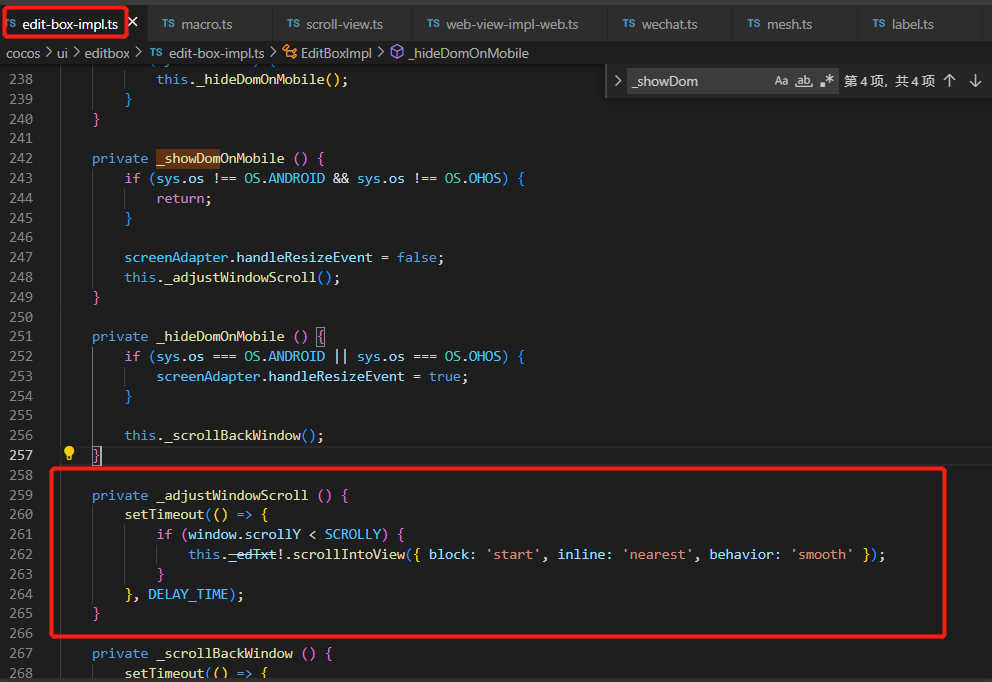Screen dimensions: 992x682
Task: Click this._adjustWindowScroll() call on line 248
Action: point(232,277)
